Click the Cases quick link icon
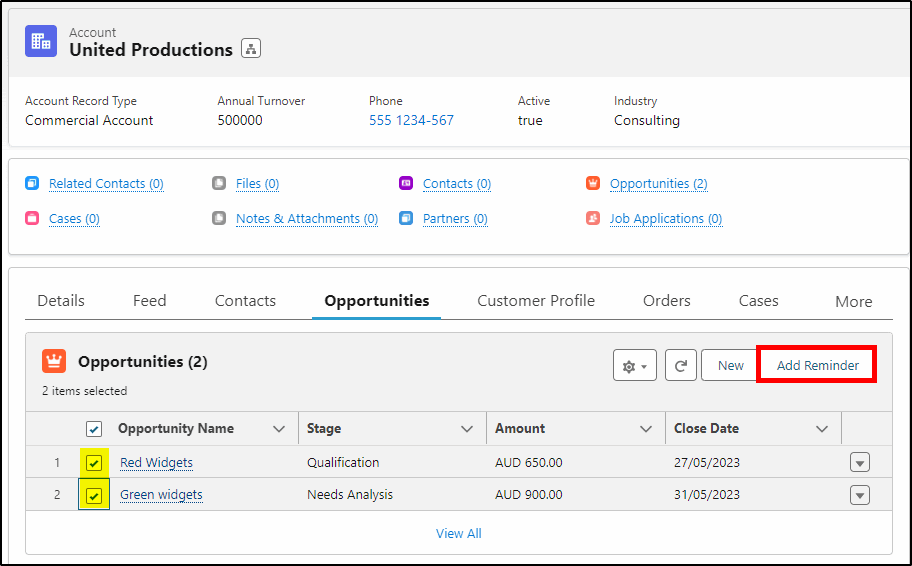 (x=32, y=218)
